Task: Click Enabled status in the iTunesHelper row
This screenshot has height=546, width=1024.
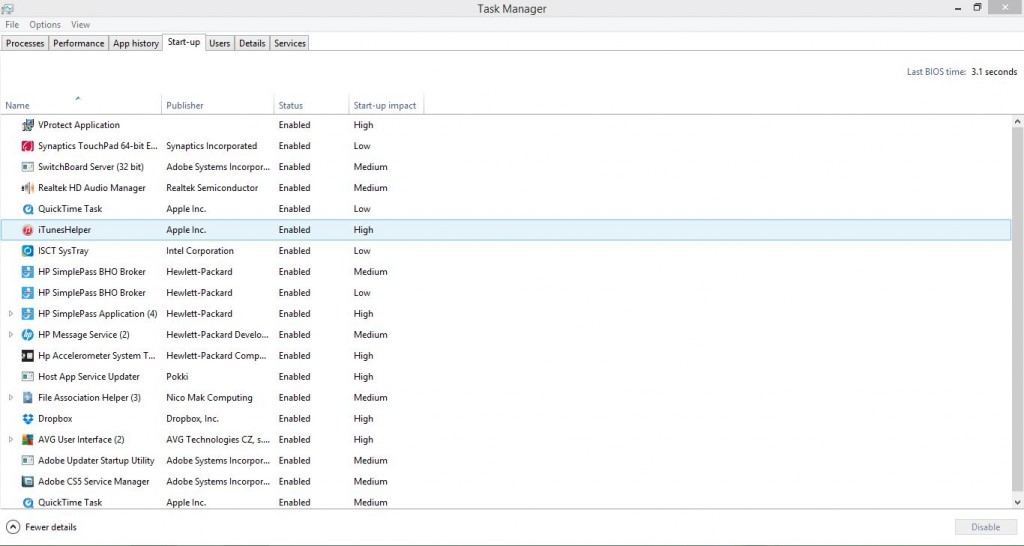Action: [294, 230]
